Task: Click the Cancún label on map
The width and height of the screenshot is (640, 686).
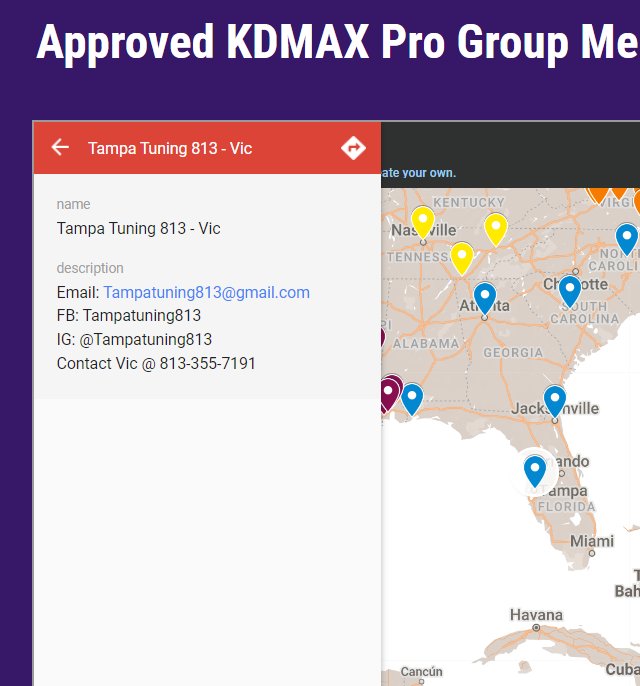Action: [421, 671]
